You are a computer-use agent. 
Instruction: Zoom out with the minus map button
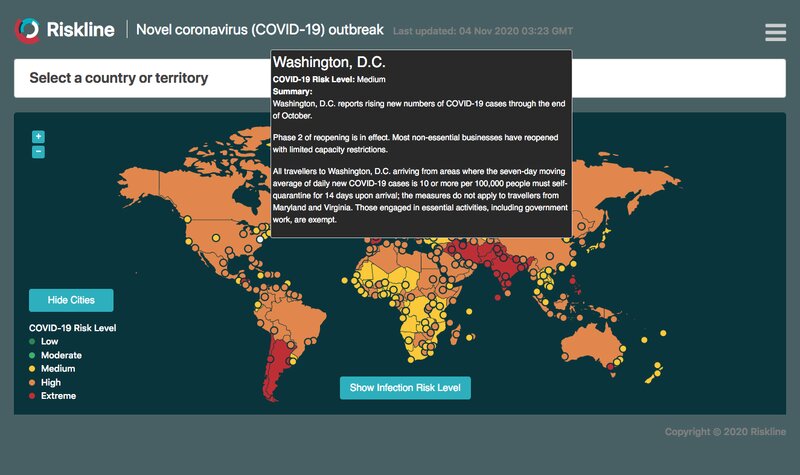coord(38,152)
